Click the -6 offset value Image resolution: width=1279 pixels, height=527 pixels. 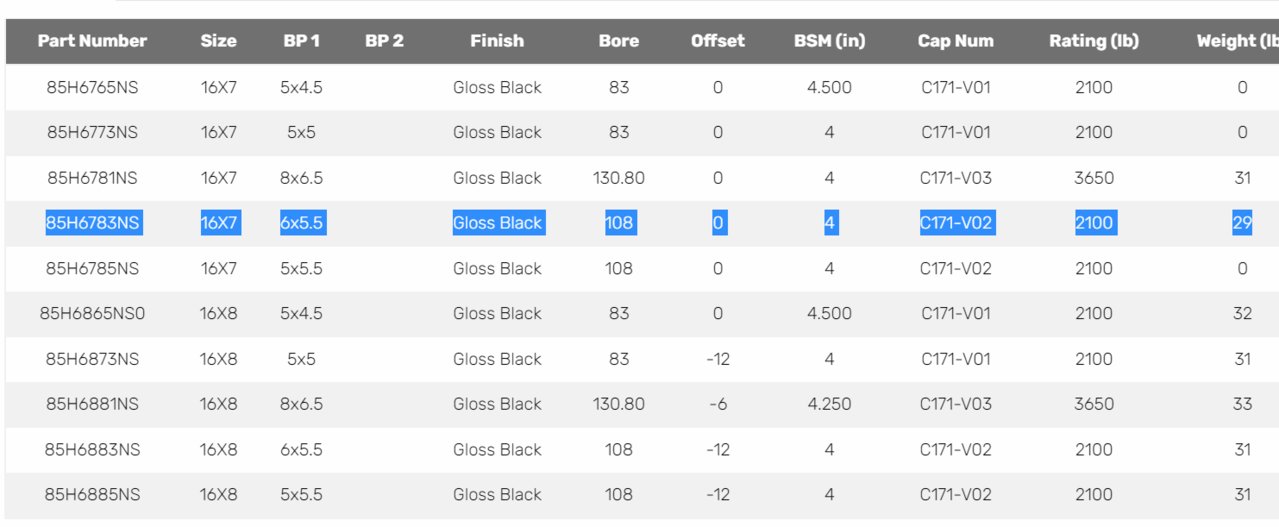pyautogui.click(x=718, y=404)
